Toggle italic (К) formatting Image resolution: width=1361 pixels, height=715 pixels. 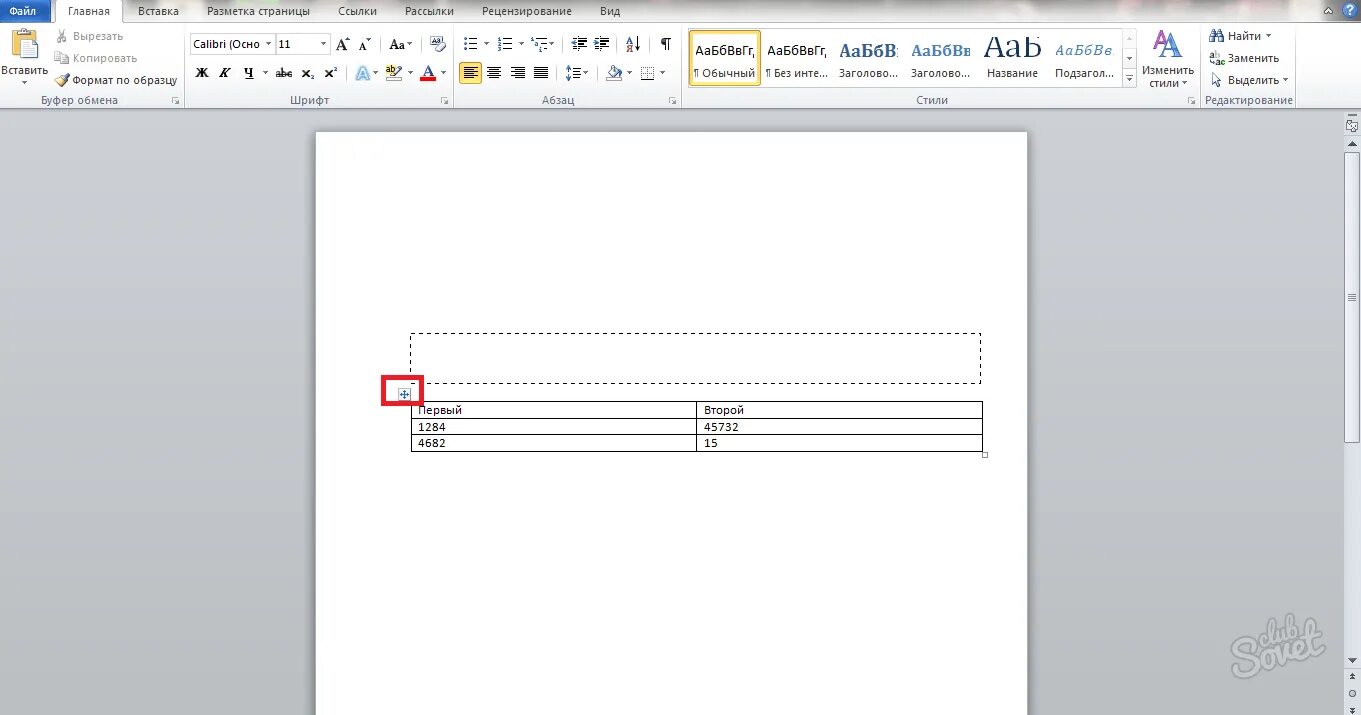click(x=225, y=73)
